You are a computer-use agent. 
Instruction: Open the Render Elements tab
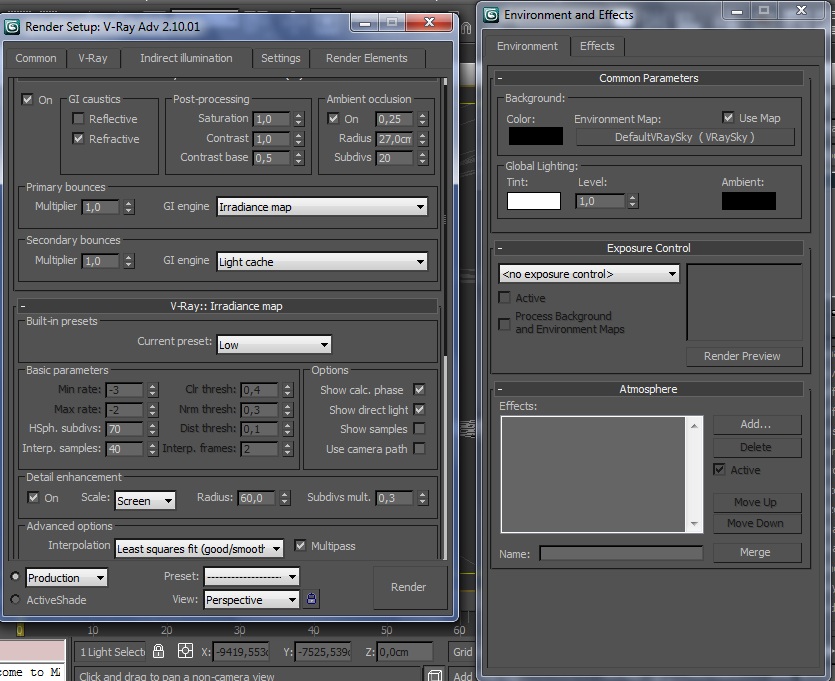[x=367, y=58]
